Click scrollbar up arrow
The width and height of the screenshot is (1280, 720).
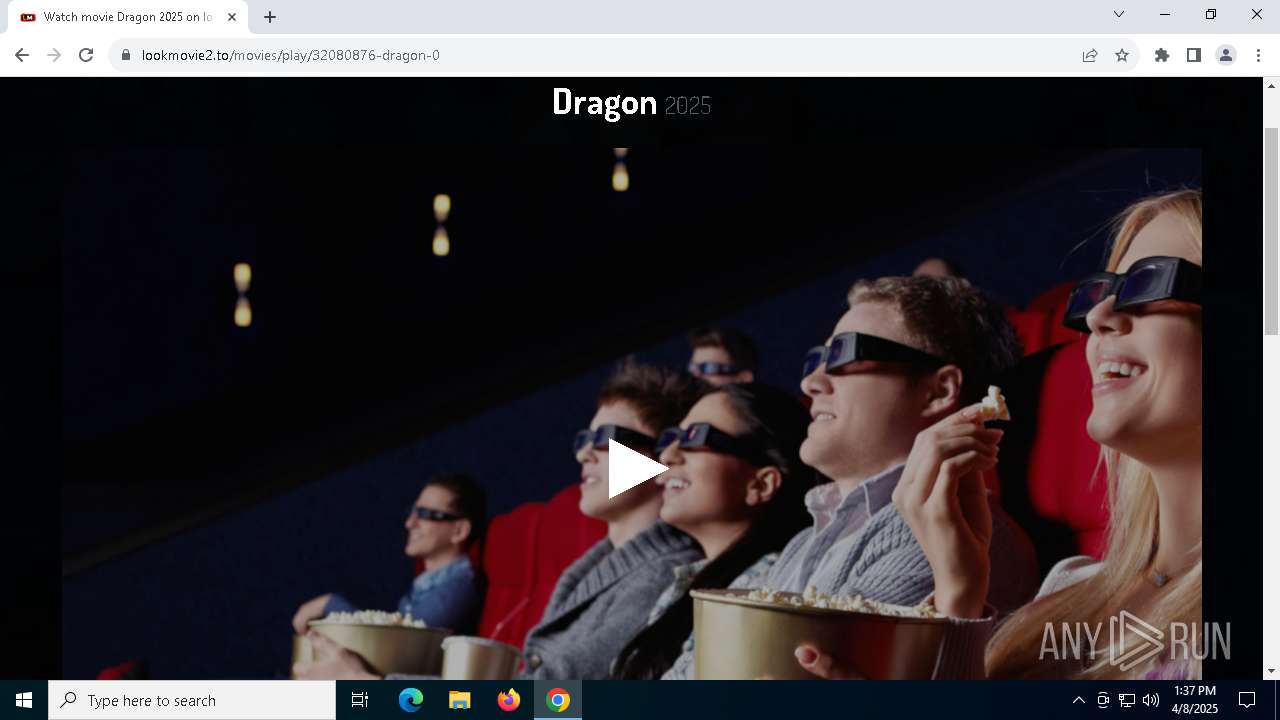point(1272,85)
